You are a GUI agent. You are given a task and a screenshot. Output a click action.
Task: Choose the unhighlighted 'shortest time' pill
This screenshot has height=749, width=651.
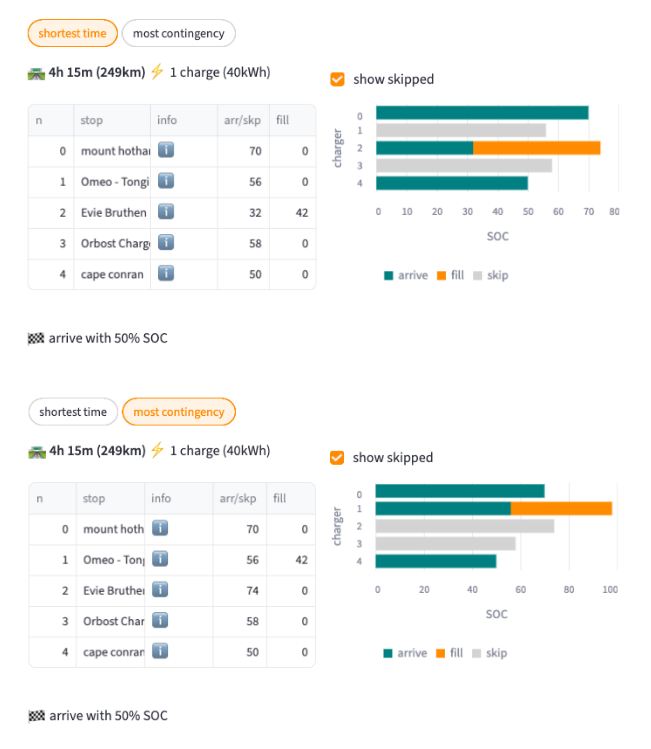[x=73, y=412]
